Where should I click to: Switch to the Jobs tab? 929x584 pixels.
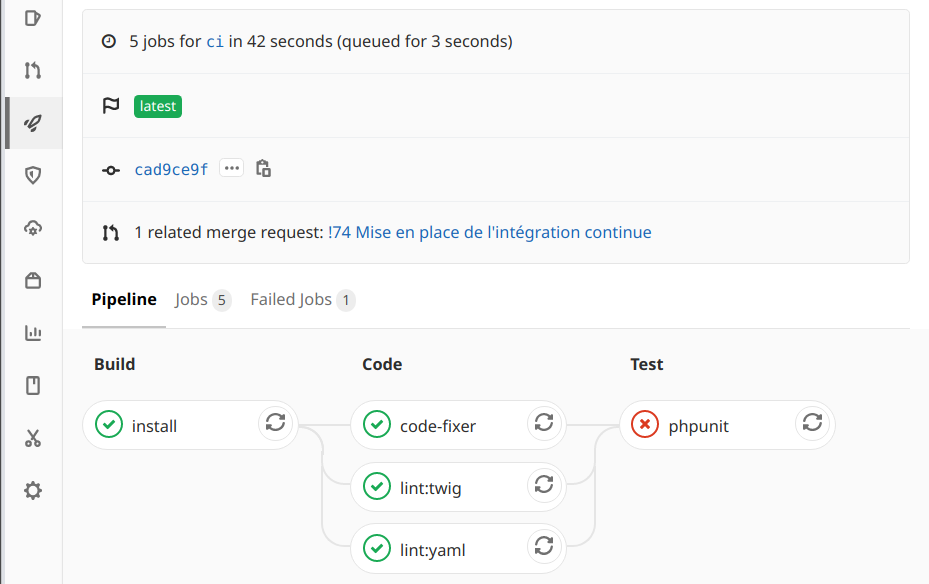[202, 300]
